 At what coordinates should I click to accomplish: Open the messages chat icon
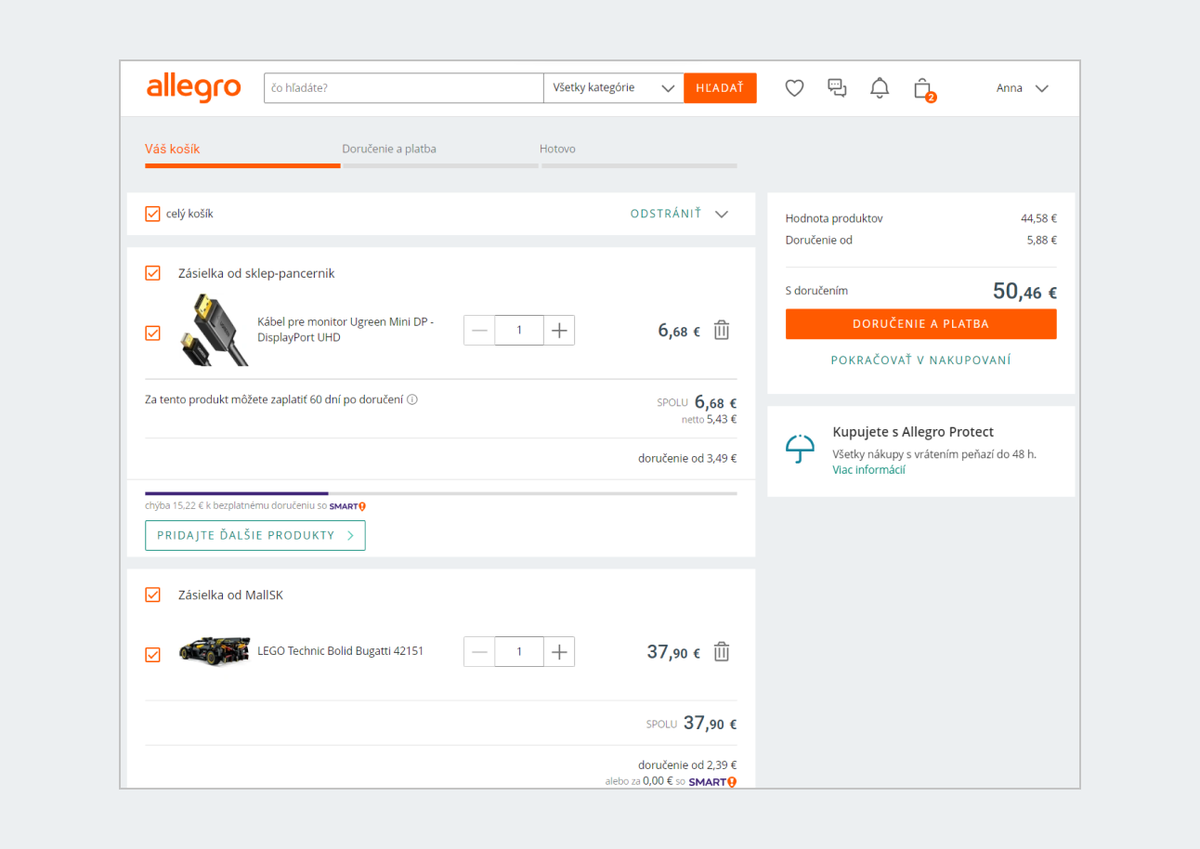837,88
